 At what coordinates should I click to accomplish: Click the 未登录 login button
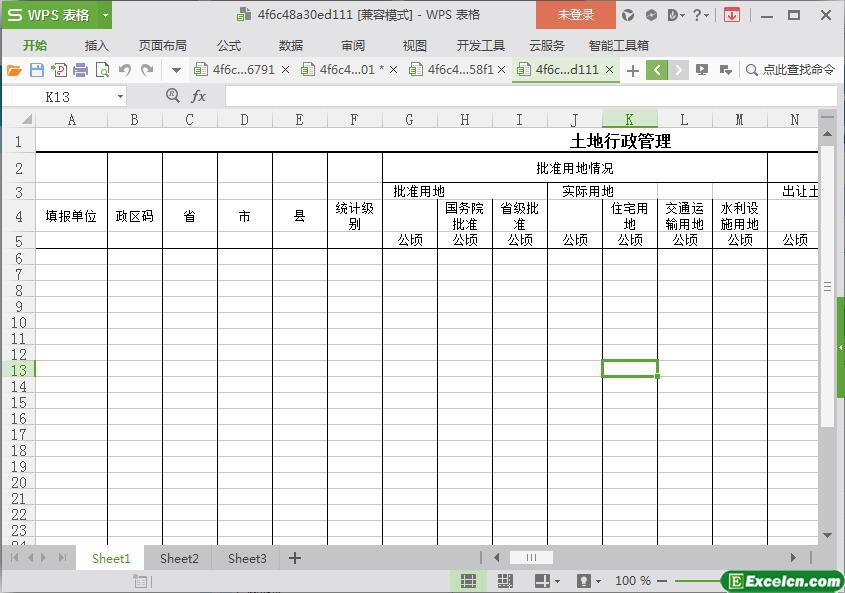point(576,15)
